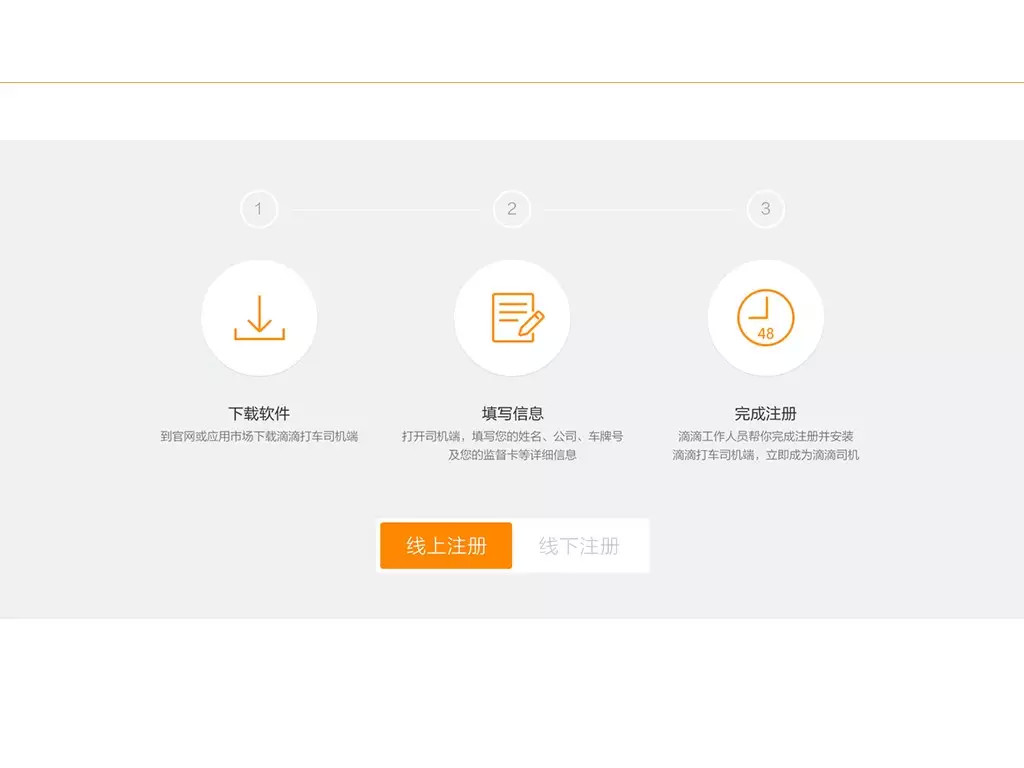Click the download arrow icon
This screenshot has width=1024, height=768.
[259, 318]
